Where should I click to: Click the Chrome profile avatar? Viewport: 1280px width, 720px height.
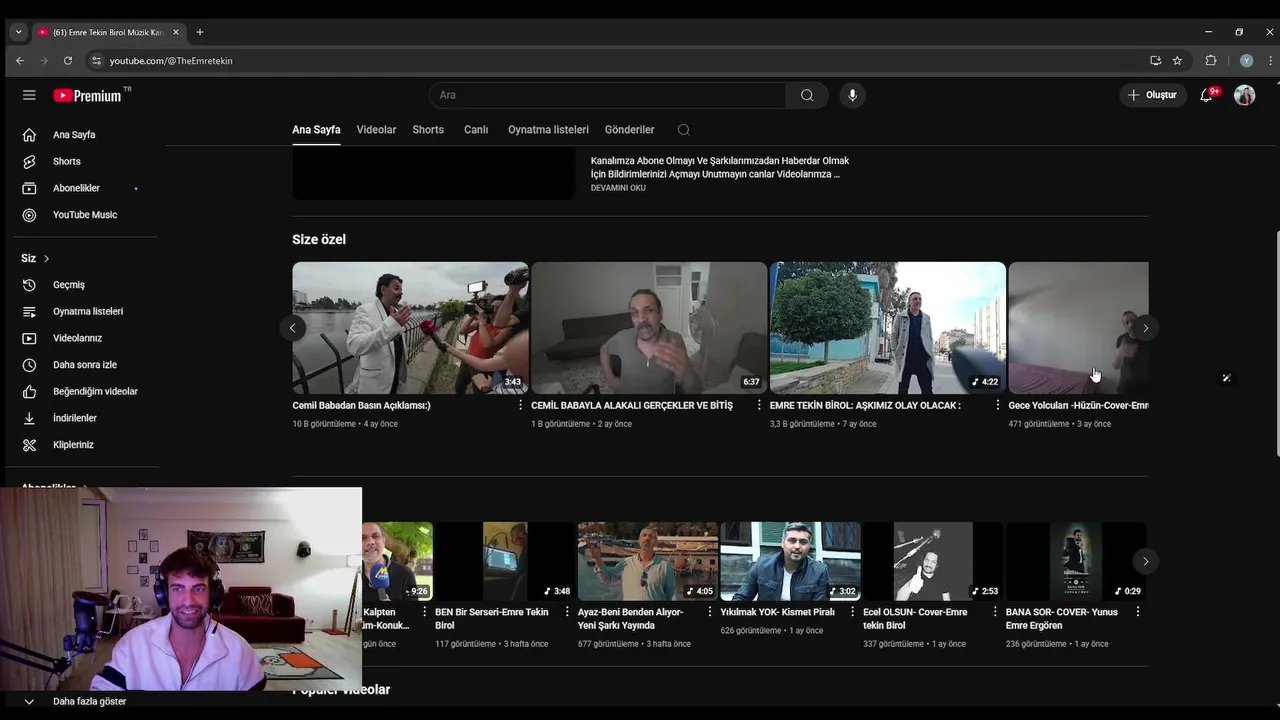[x=1246, y=61]
